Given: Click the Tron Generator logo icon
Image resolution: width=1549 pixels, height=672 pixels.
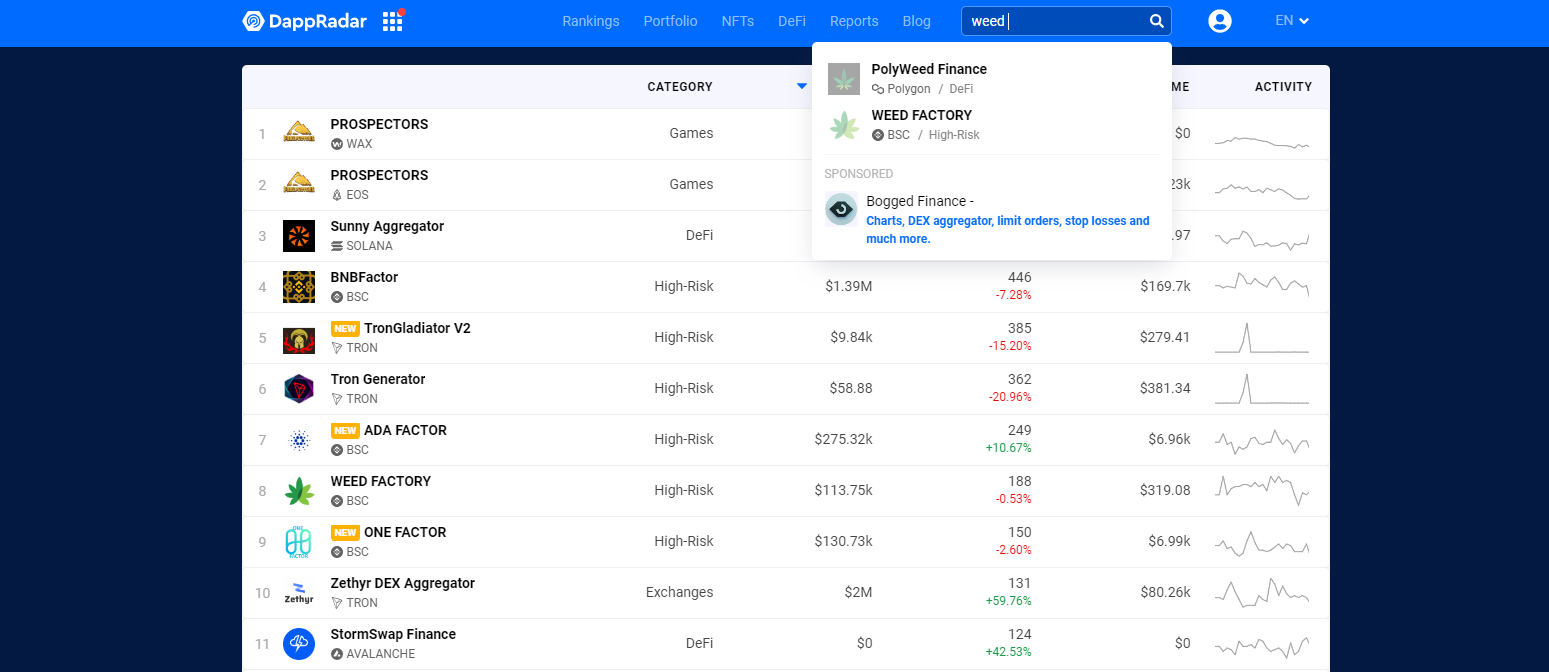Looking at the screenshot, I should tap(299, 389).
